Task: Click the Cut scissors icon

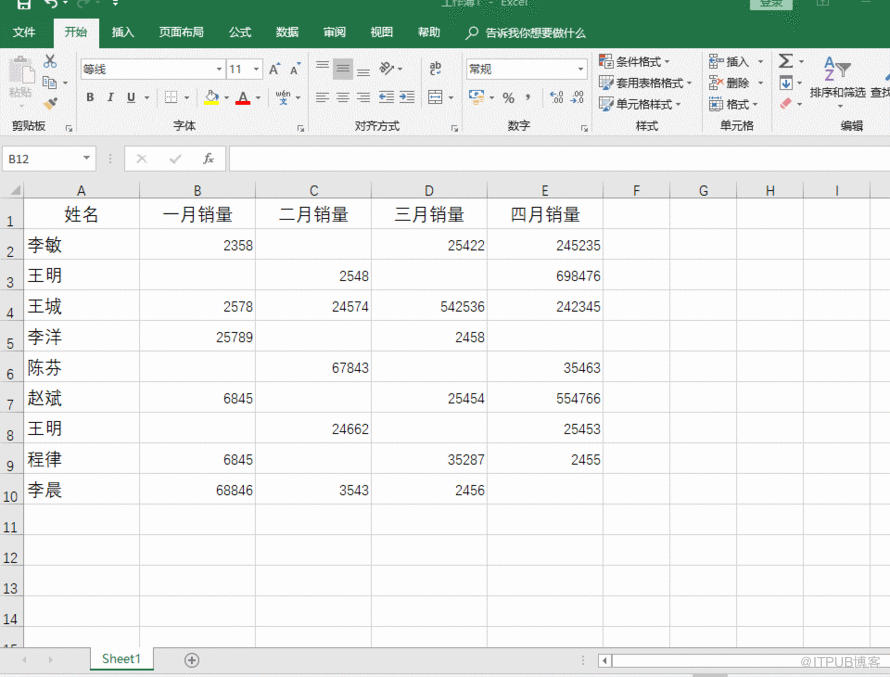Action: pyautogui.click(x=50, y=62)
